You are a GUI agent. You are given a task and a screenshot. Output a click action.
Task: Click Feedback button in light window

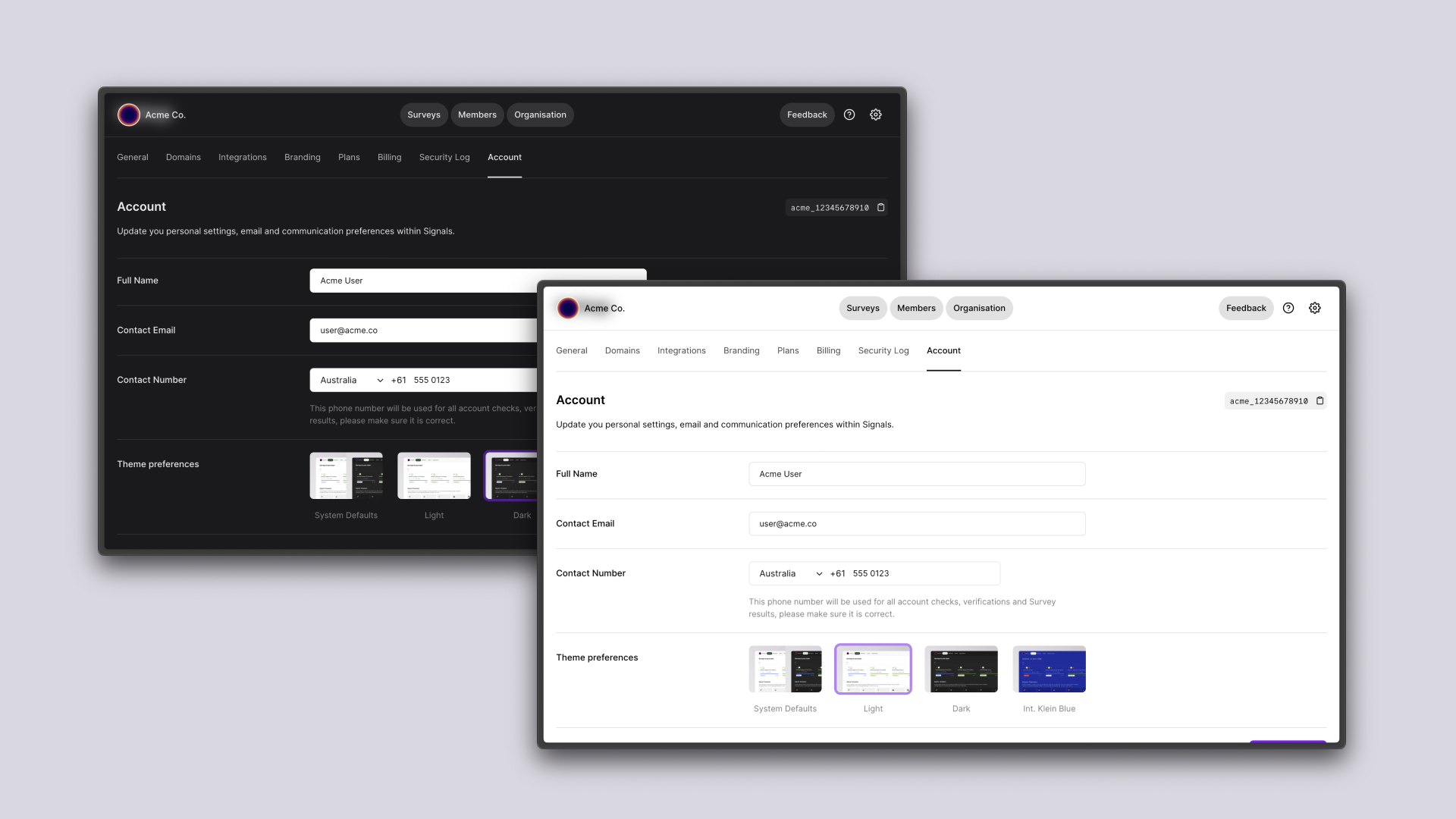1246,309
